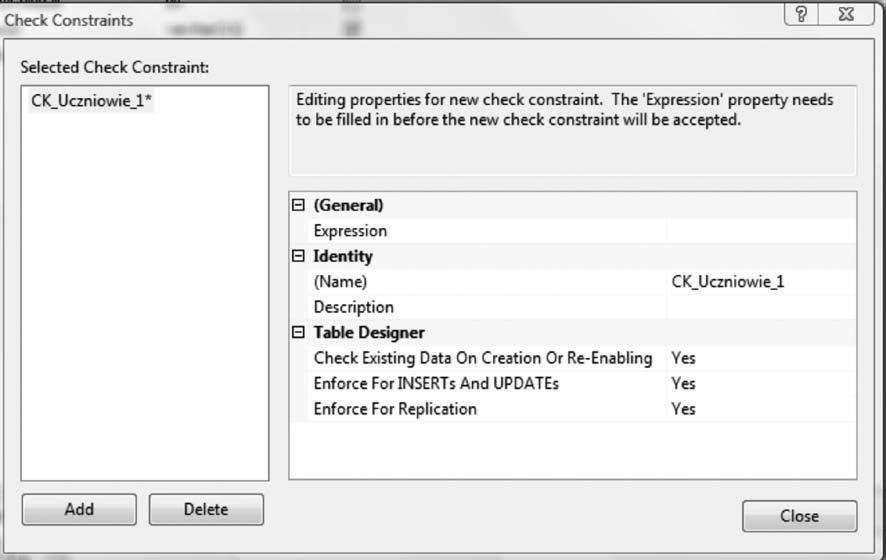Click the Delete button
886x560 pixels.
pos(206,509)
